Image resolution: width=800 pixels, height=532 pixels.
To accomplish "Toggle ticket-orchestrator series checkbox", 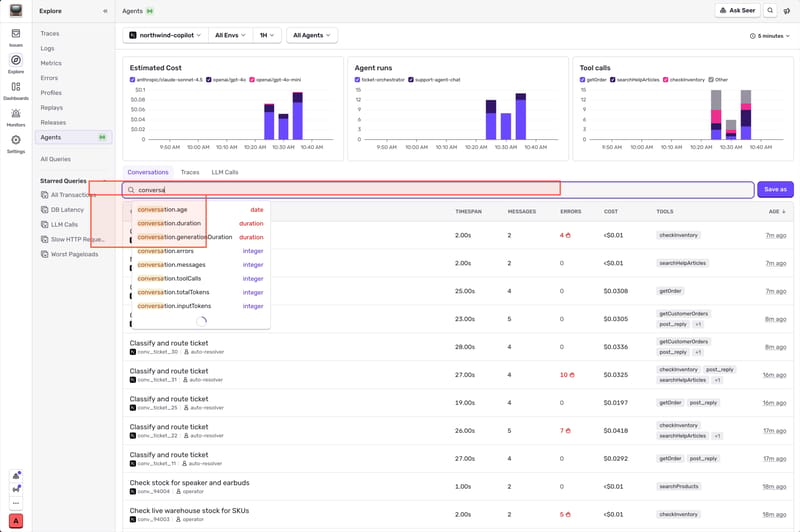I will [x=357, y=80].
